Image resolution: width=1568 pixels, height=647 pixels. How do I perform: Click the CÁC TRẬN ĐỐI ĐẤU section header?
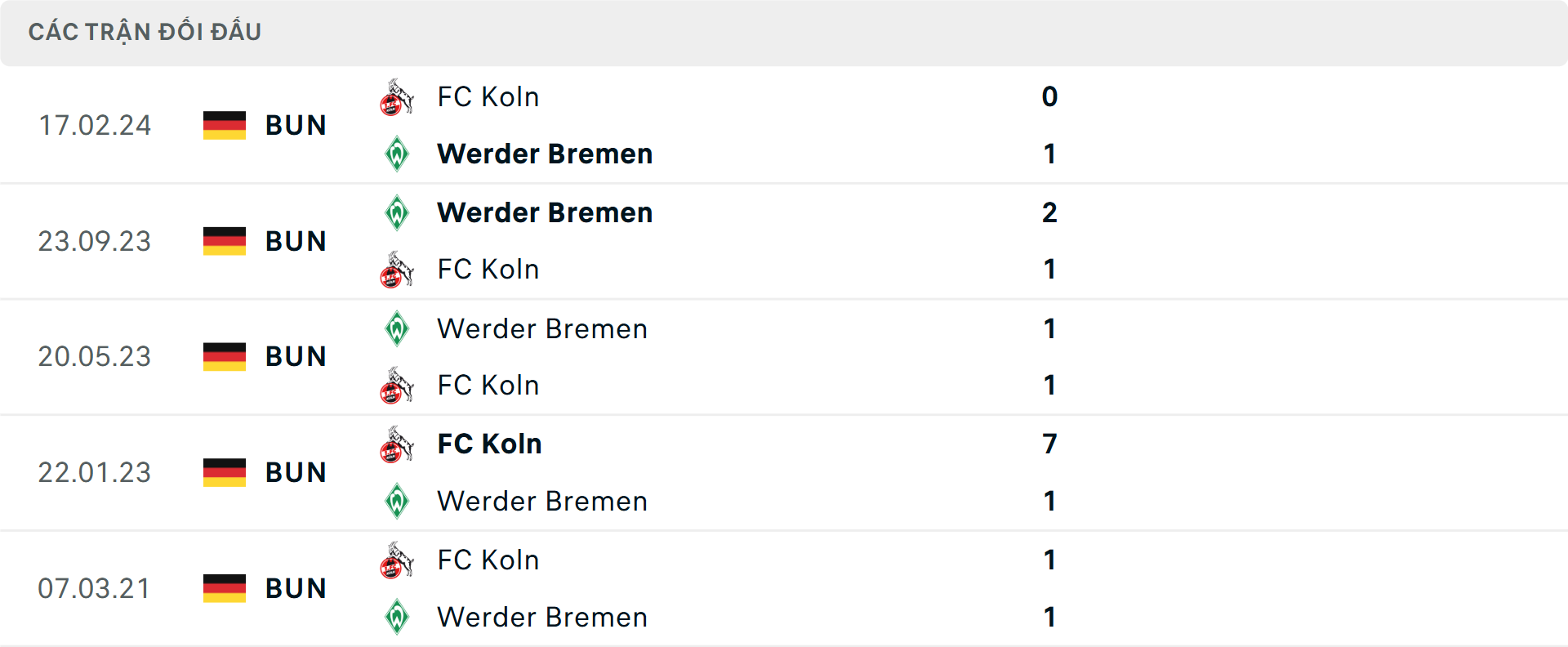[x=145, y=31]
